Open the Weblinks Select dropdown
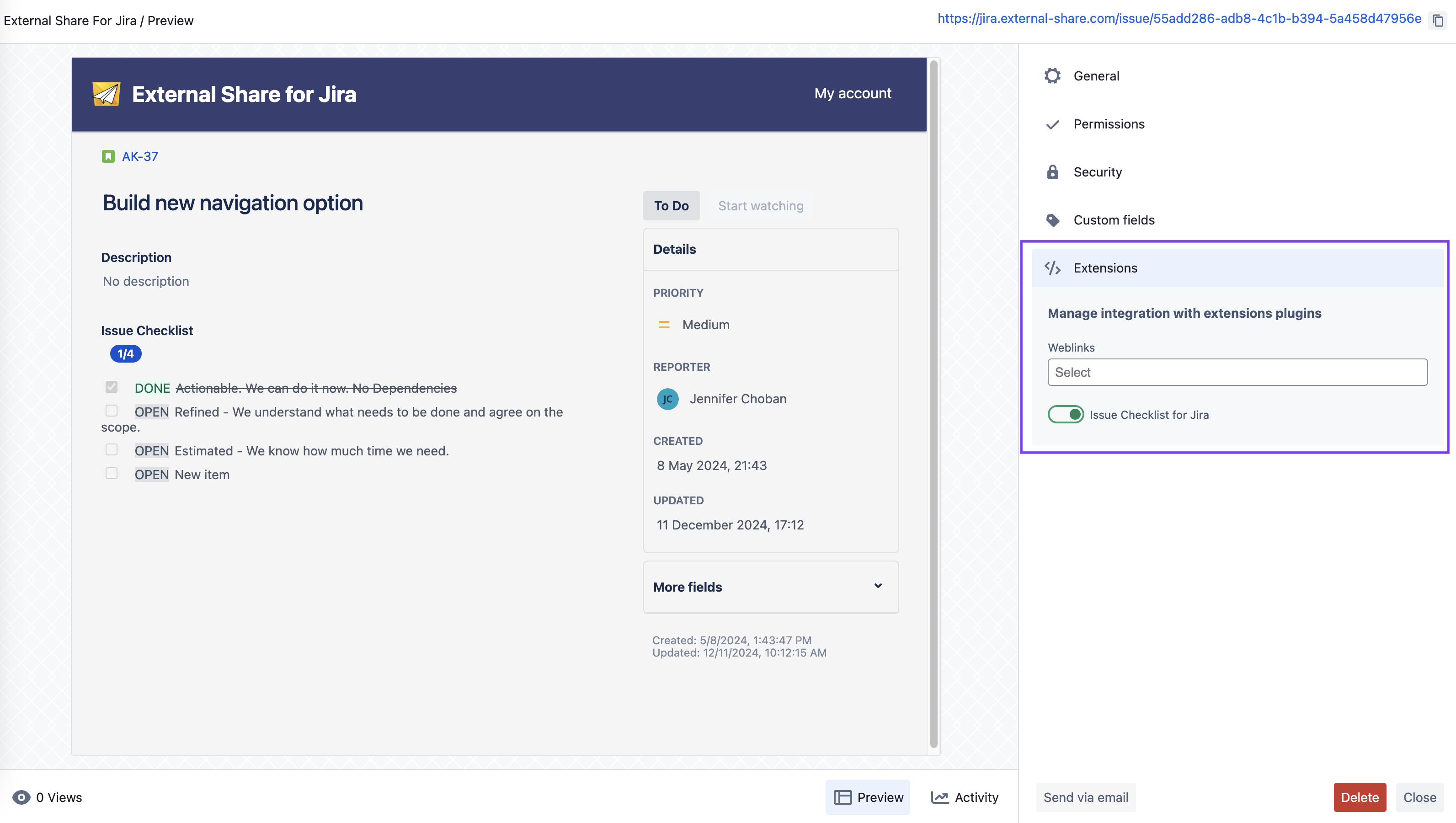 pyautogui.click(x=1237, y=373)
